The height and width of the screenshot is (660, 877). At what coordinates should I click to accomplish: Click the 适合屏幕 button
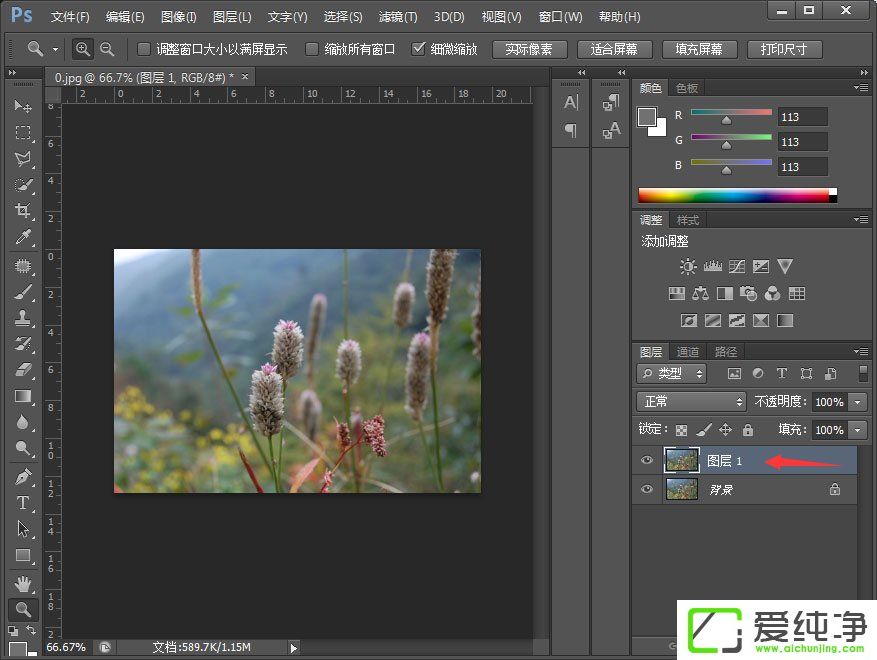(614, 49)
